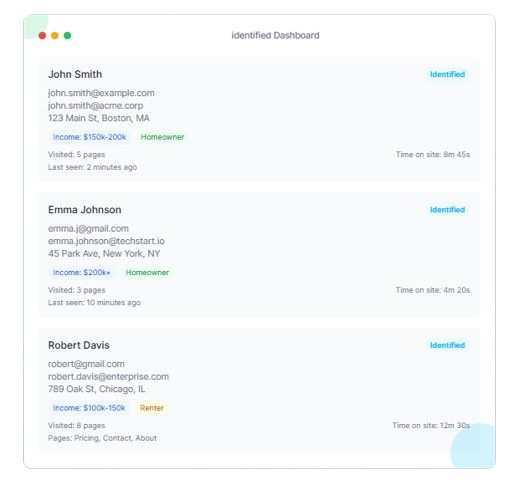Click the Renter tag

point(152,408)
